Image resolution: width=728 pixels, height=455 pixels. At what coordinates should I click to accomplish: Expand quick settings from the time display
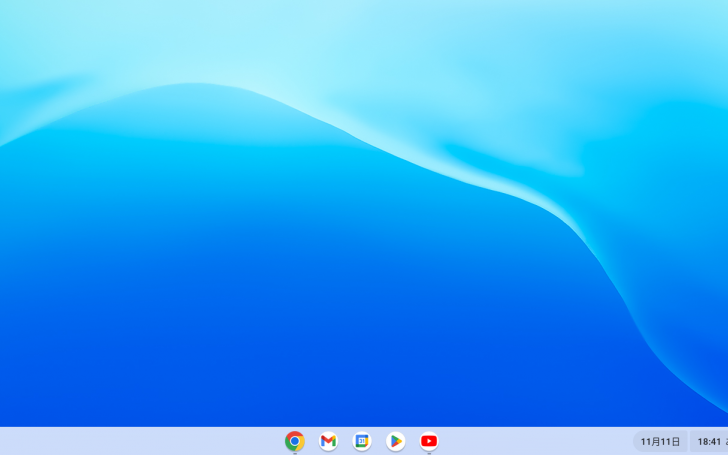coord(708,441)
